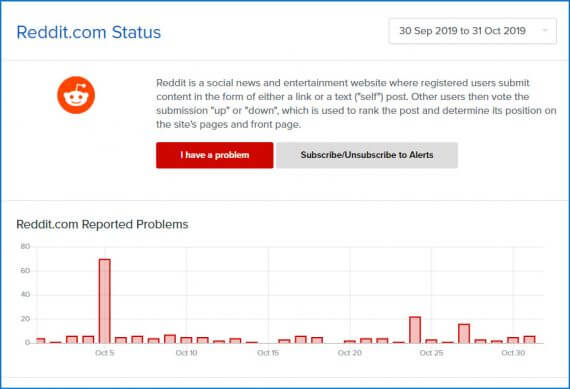
Task: Click the Reddit alien logo icon
Action: 76,95
